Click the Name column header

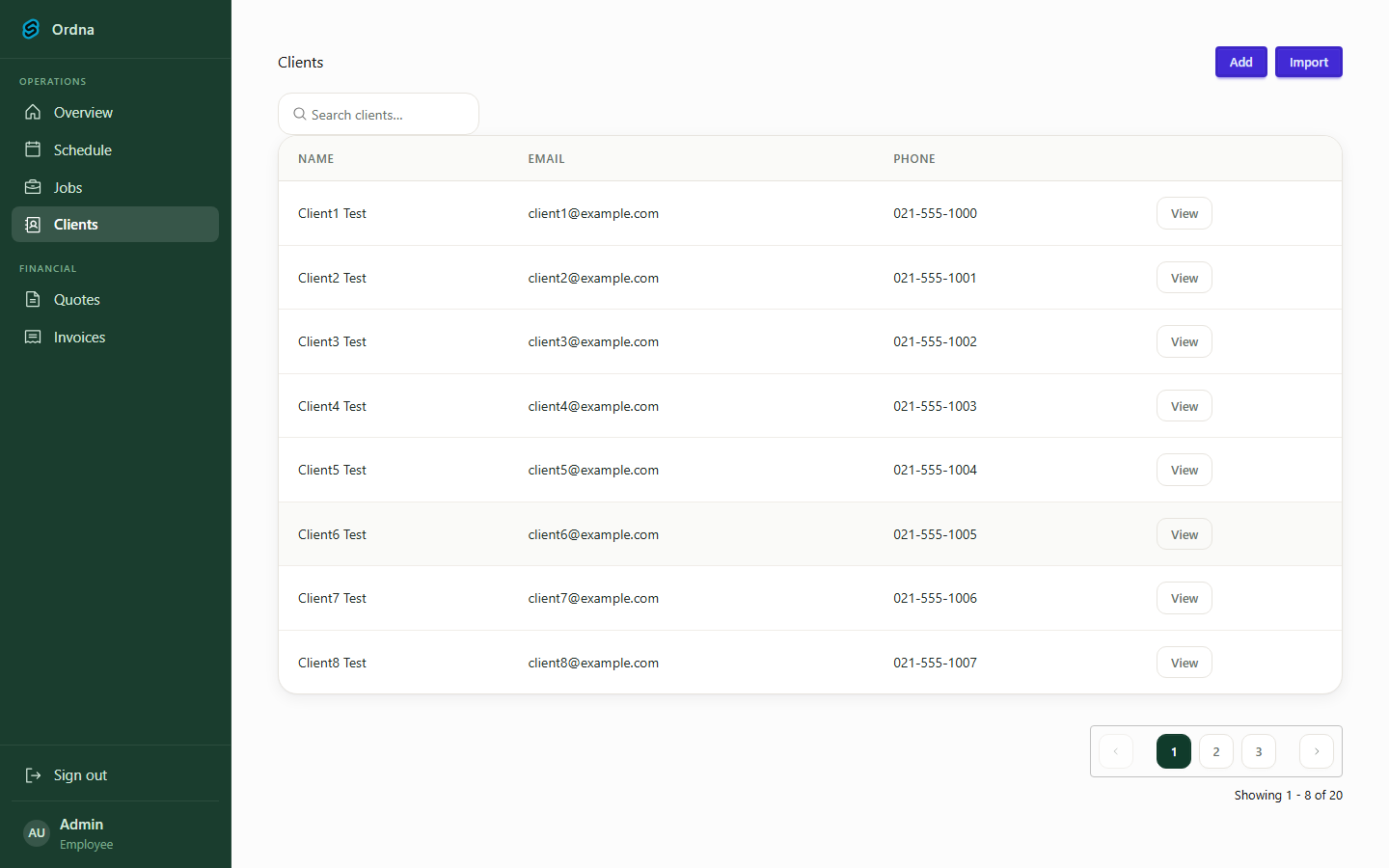tap(315, 159)
